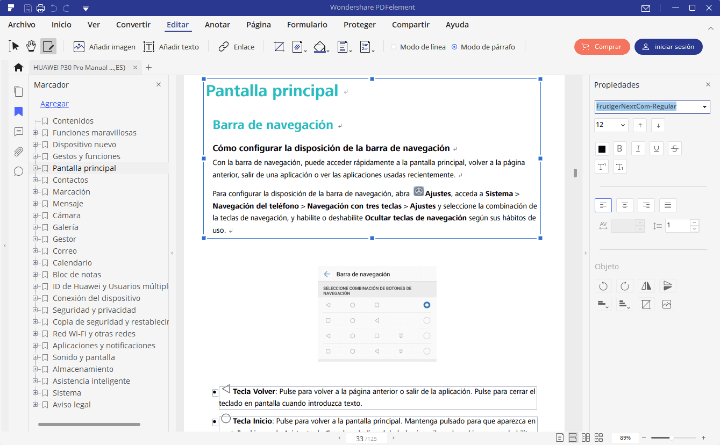This screenshot has height=445, width=720.
Task: Apply superscript formatting
Action: tap(602, 167)
